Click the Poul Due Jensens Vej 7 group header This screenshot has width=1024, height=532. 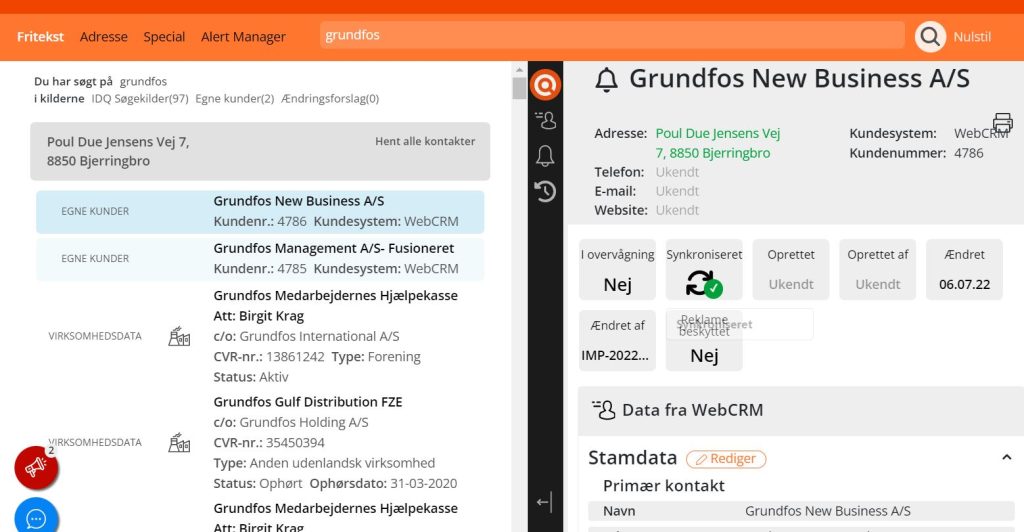click(260, 151)
